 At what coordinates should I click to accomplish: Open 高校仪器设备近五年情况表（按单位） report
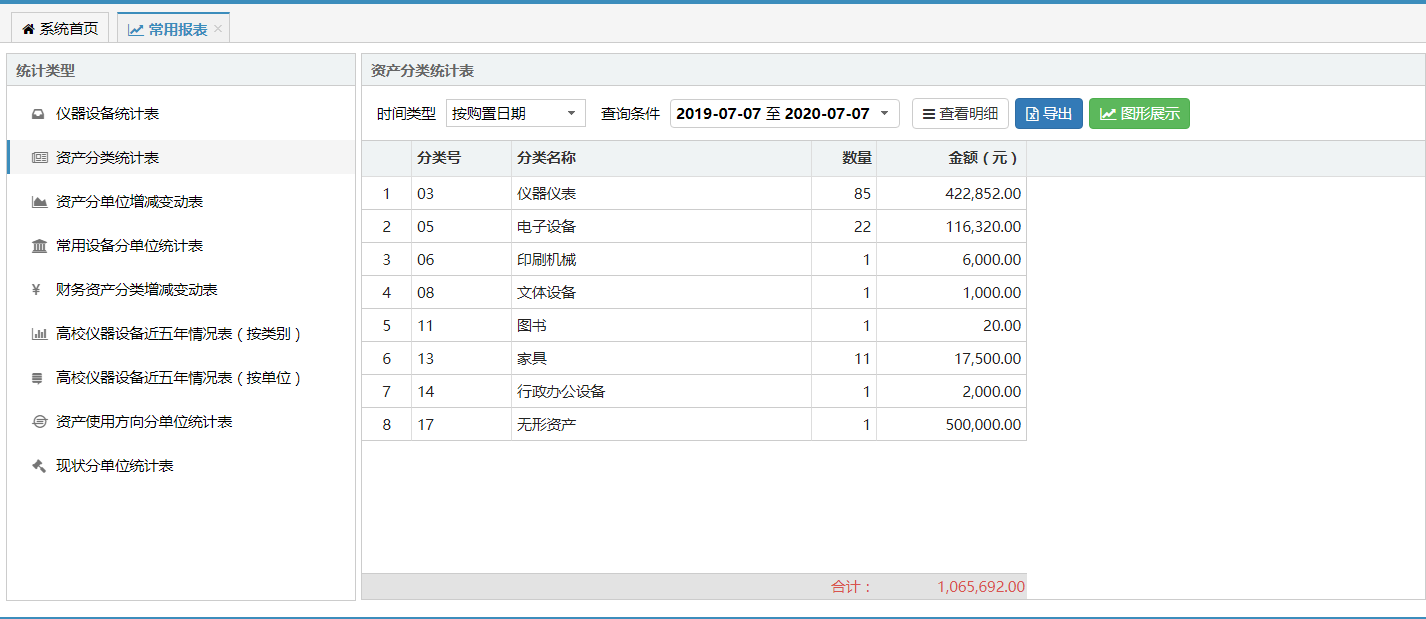[178, 378]
